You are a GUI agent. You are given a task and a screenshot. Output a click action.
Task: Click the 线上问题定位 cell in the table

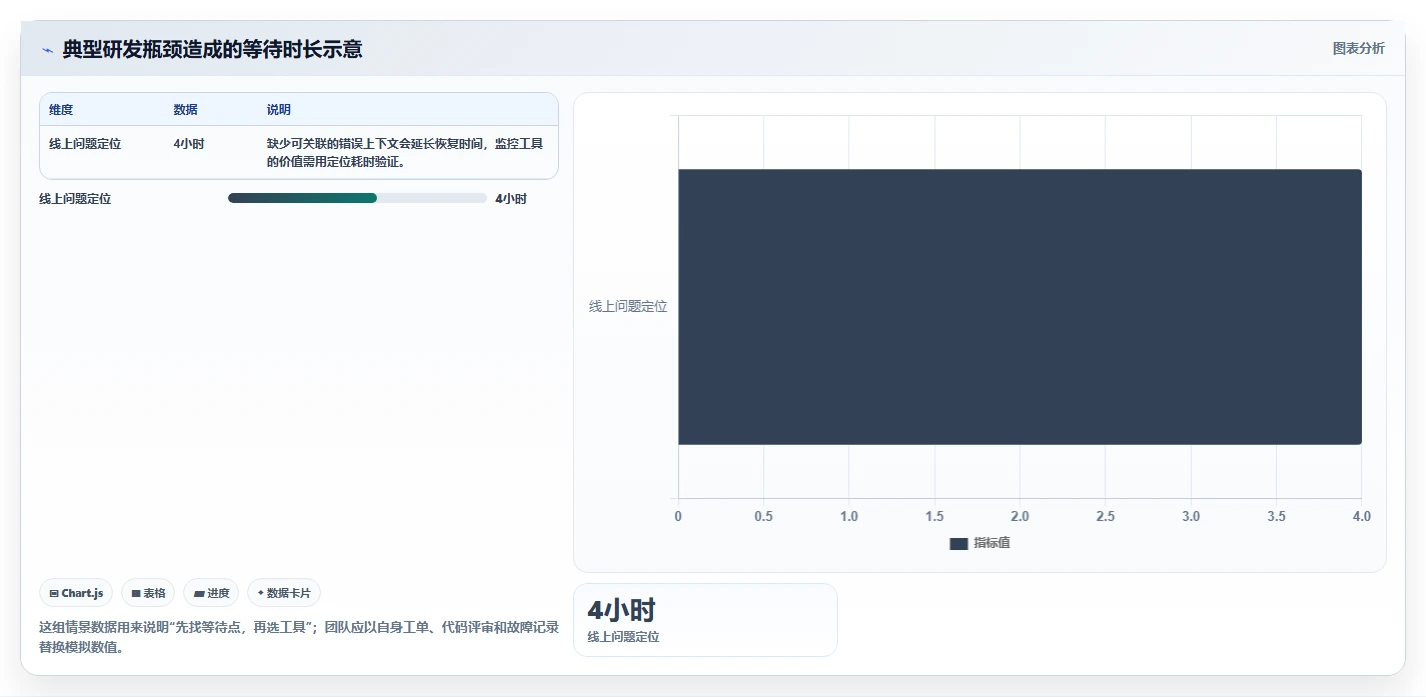tap(85, 144)
